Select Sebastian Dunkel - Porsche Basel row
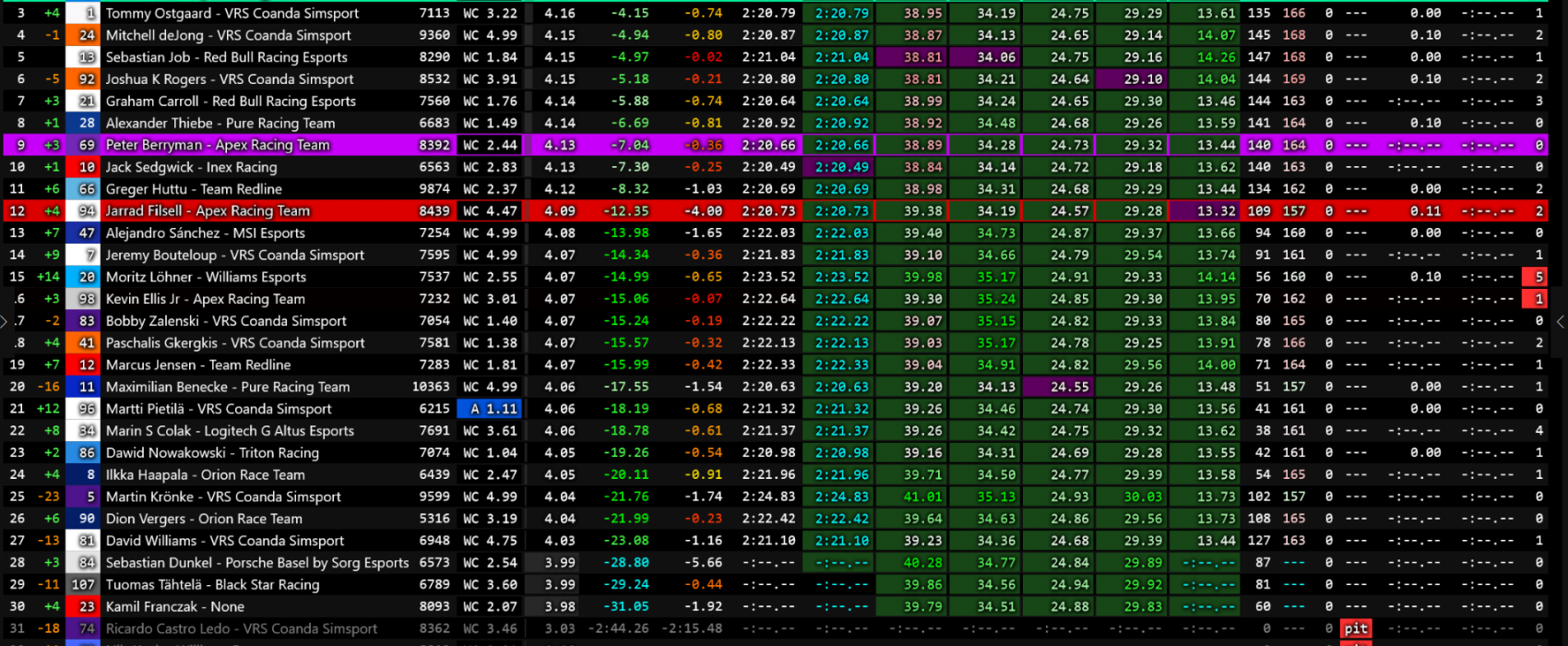Image resolution: width=1568 pixels, height=646 pixels. [256, 563]
